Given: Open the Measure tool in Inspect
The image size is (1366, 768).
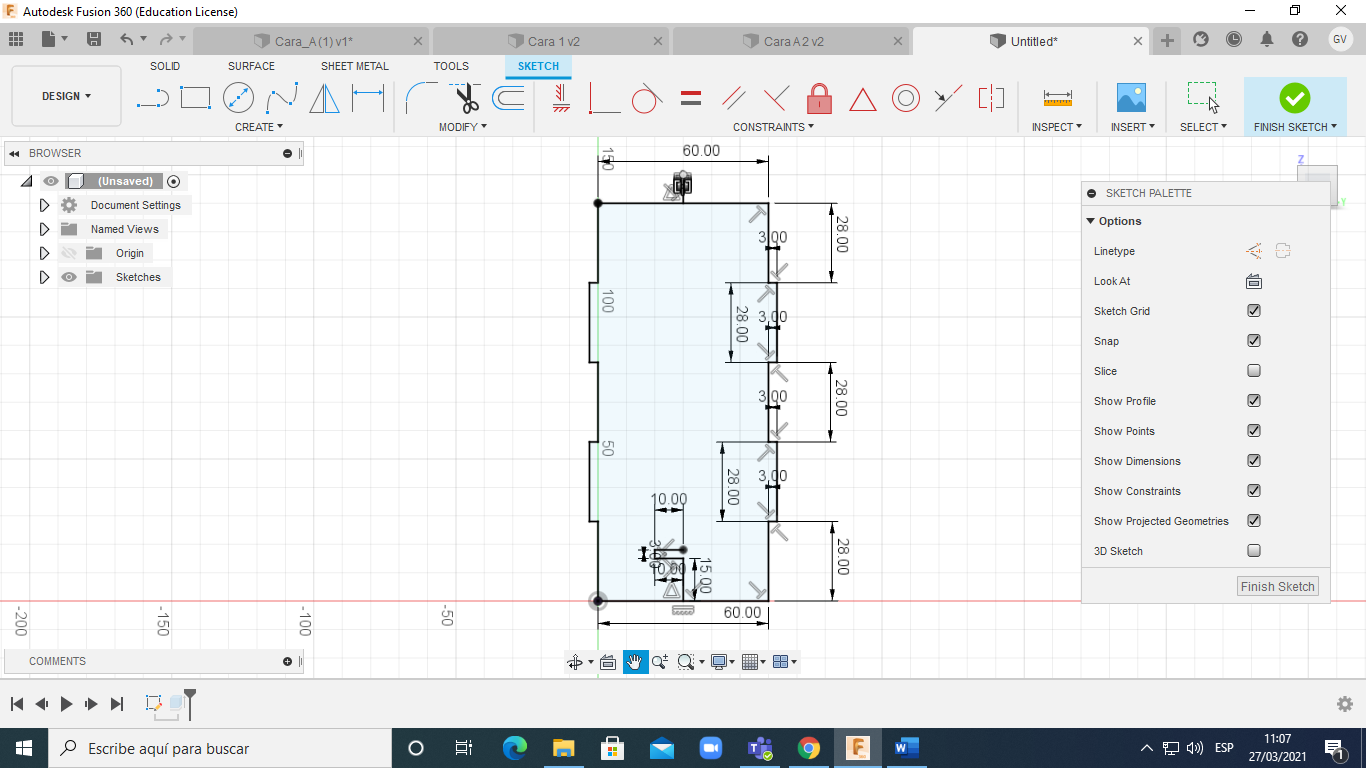Looking at the screenshot, I should click(1057, 98).
